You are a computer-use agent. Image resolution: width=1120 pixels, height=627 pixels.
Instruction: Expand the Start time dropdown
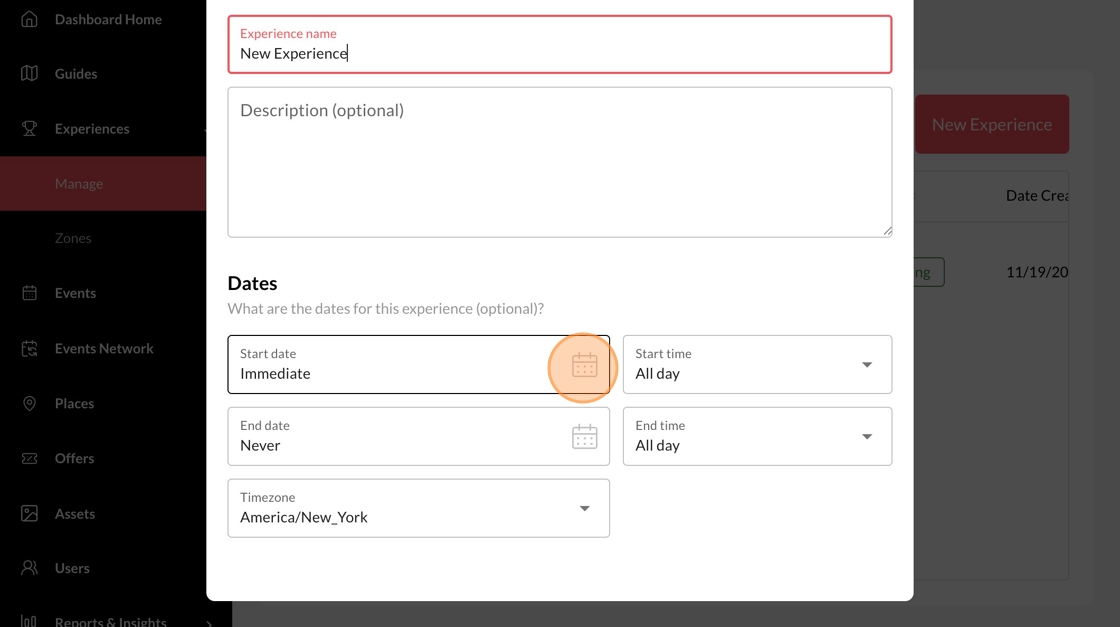coord(866,365)
